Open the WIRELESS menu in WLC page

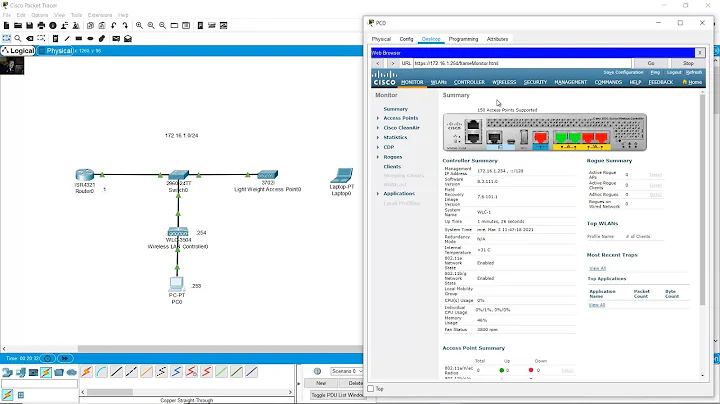point(504,82)
